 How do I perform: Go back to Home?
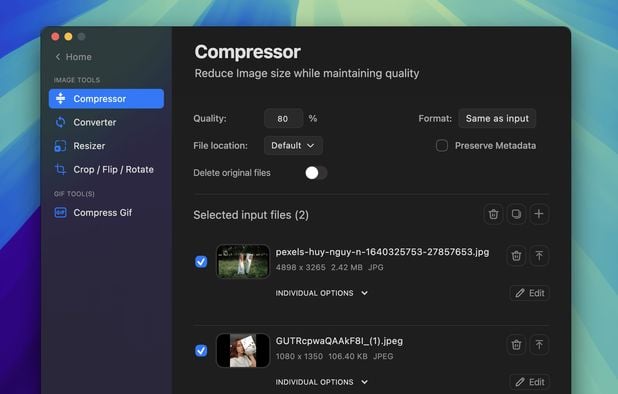tap(73, 57)
